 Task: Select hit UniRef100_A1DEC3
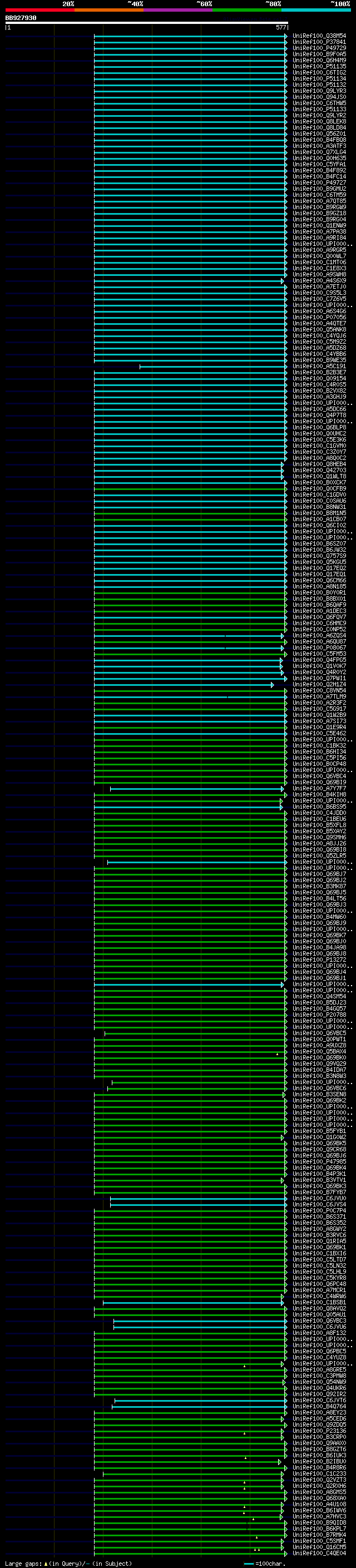click(x=319, y=611)
